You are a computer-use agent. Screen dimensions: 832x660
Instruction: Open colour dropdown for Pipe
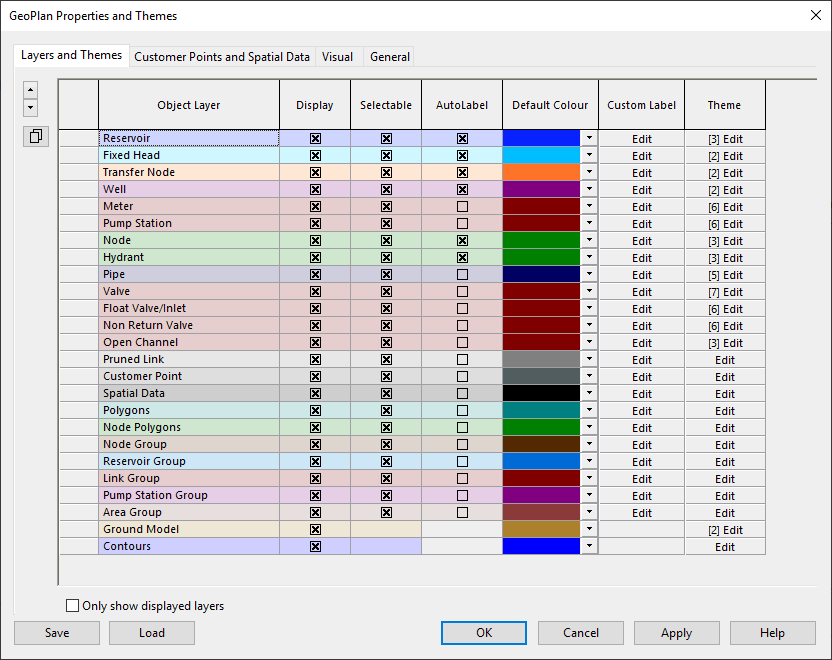(589, 274)
